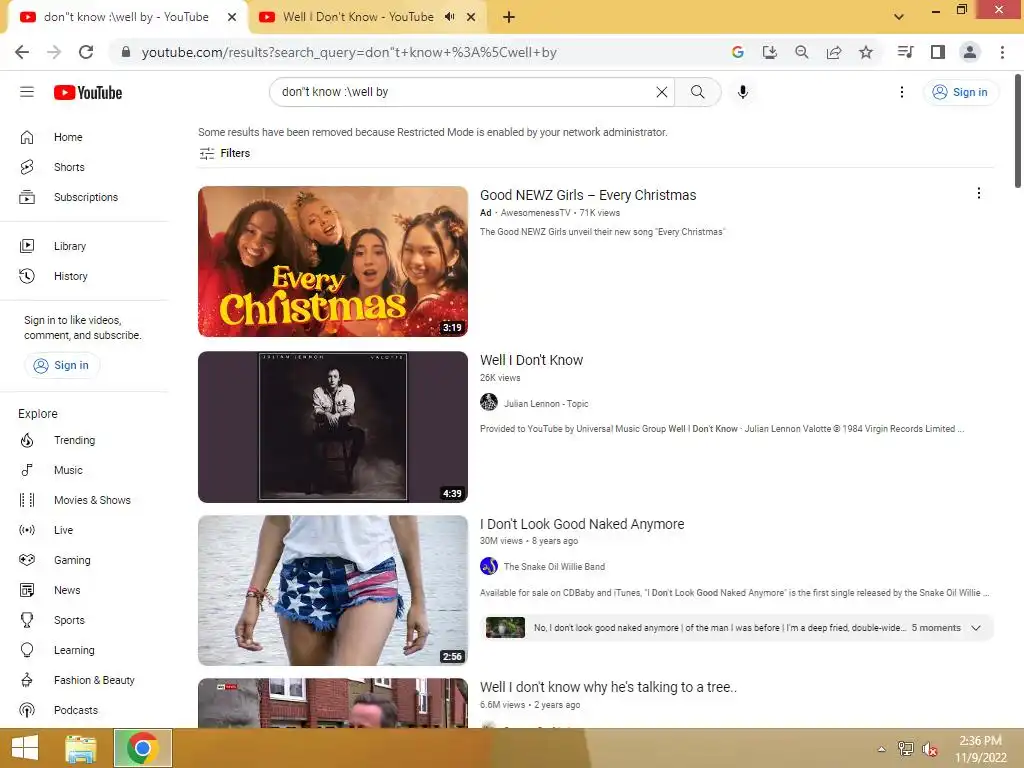
Task: Show hidden system tray icons
Action: [882, 749]
